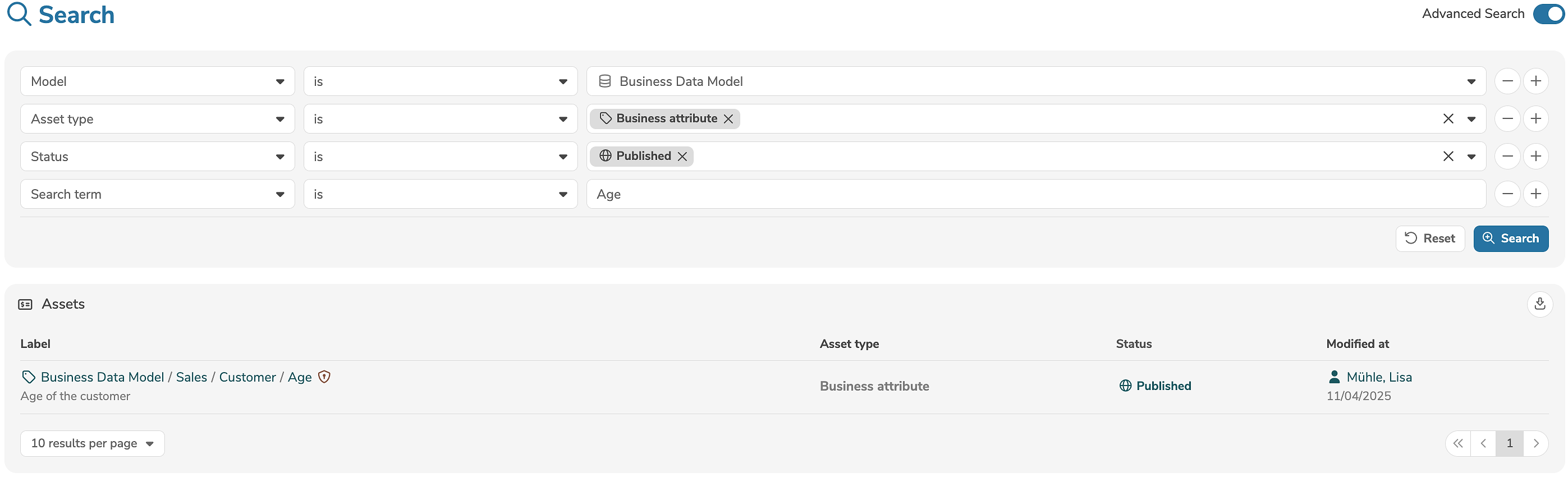
Task: Click the privacy shield icon beside Age
Action: click(324, 377)
